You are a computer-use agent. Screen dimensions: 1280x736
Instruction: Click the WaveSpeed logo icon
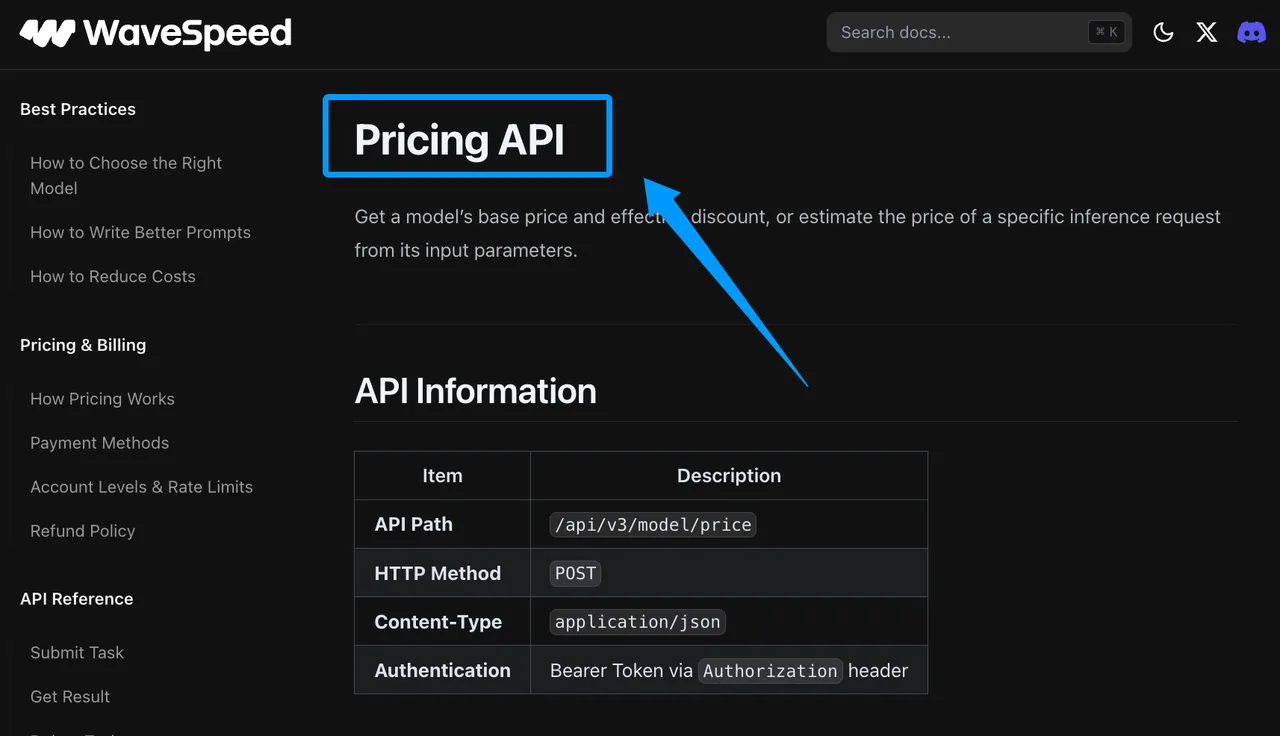pos(47,33)
